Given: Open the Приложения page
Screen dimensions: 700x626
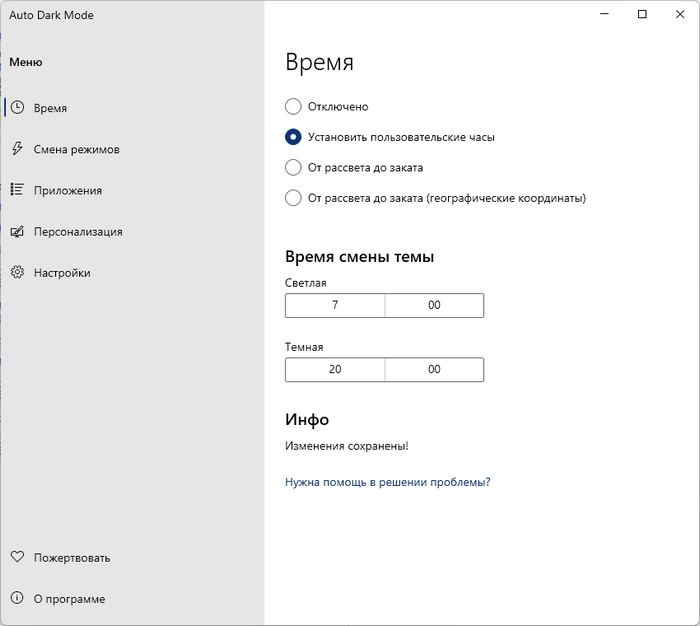Looking at the screenshot, I should click(x=133, y=190).
